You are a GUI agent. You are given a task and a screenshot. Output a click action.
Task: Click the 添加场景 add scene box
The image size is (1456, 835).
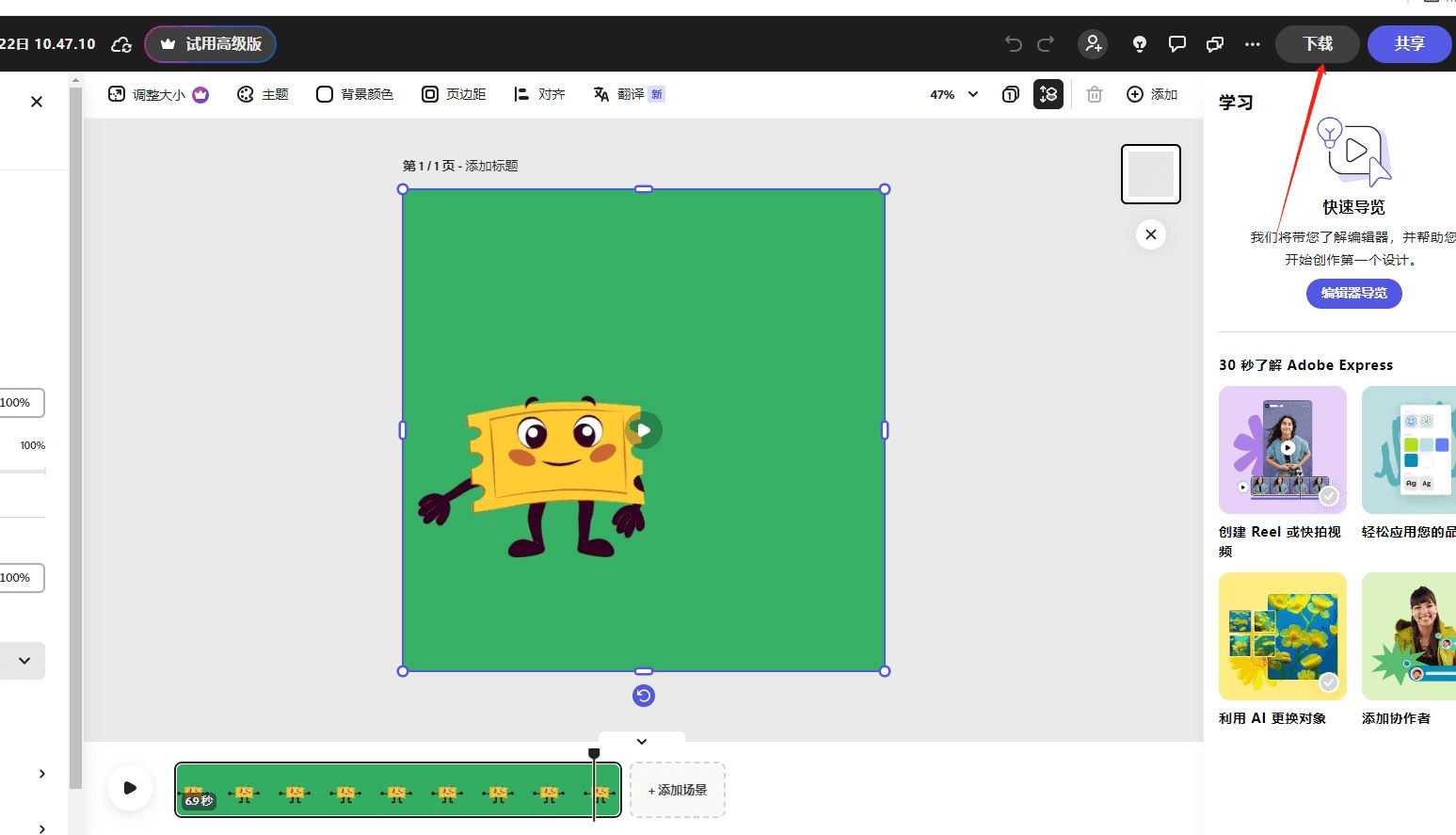678,790
